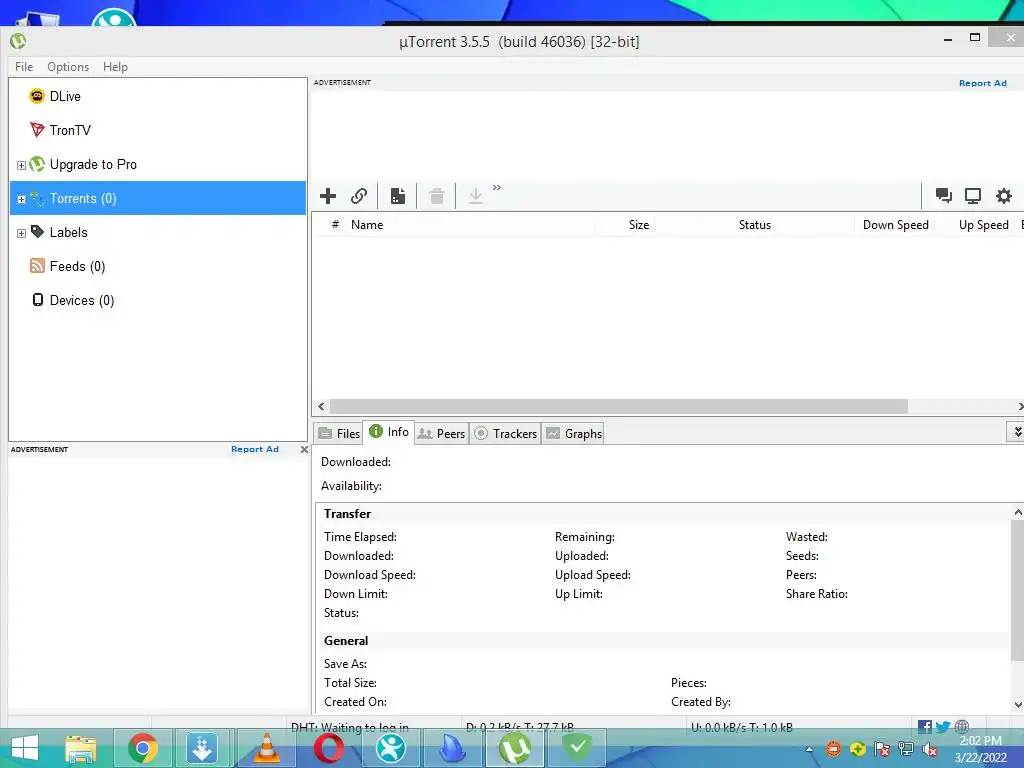This screenshot has height=768, width=1024.
Task: Sort list by Down Speed column
Action: 895,225
